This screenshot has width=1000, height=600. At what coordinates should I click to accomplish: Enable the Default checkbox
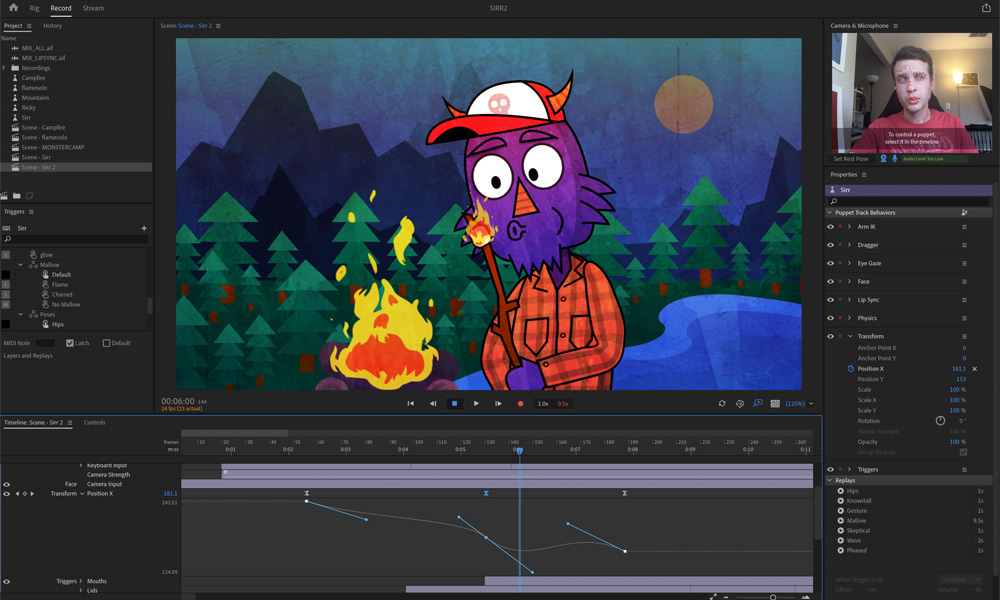[x=107, y=343]
